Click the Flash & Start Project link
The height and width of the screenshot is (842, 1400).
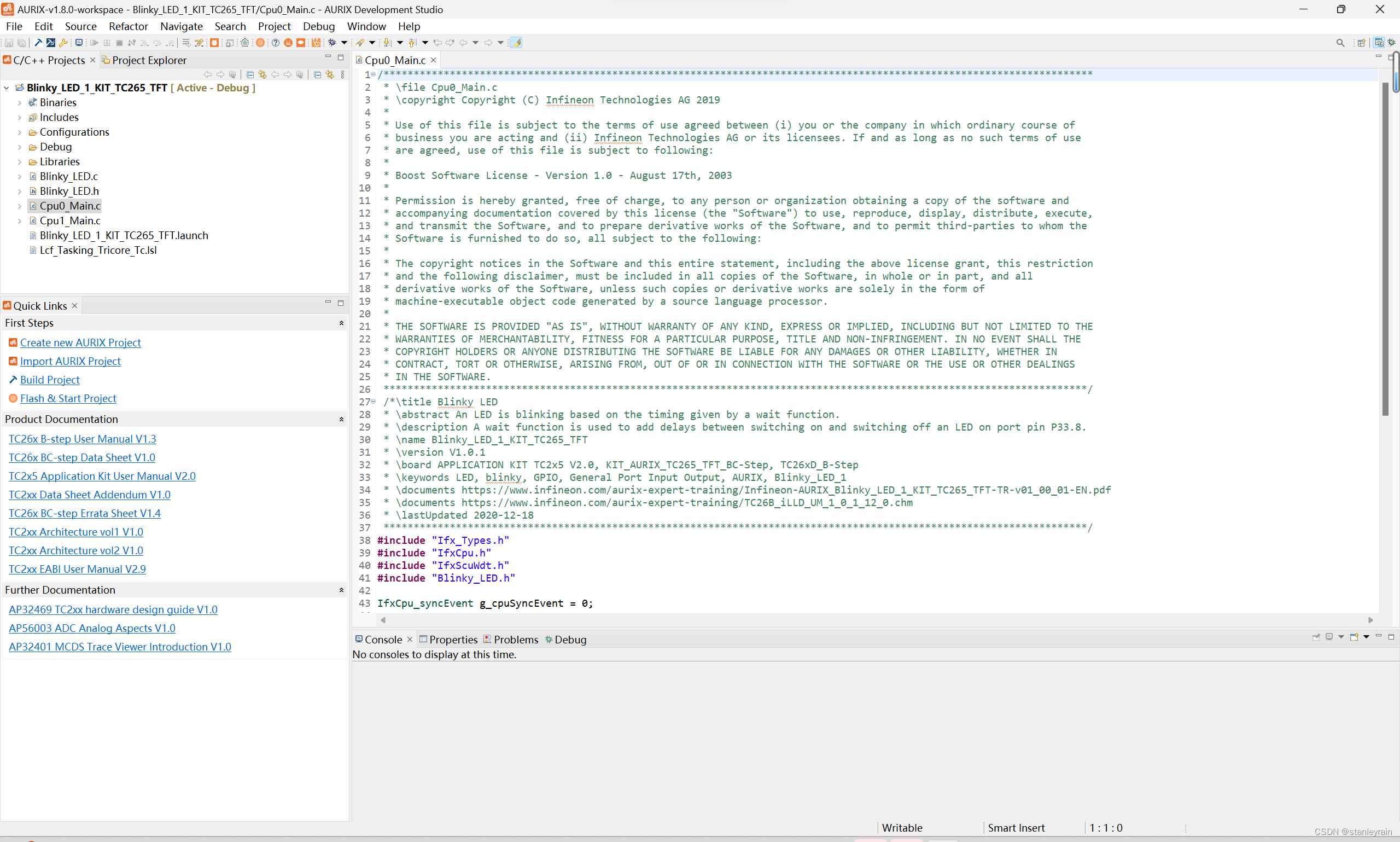click(x=68, y=398)
